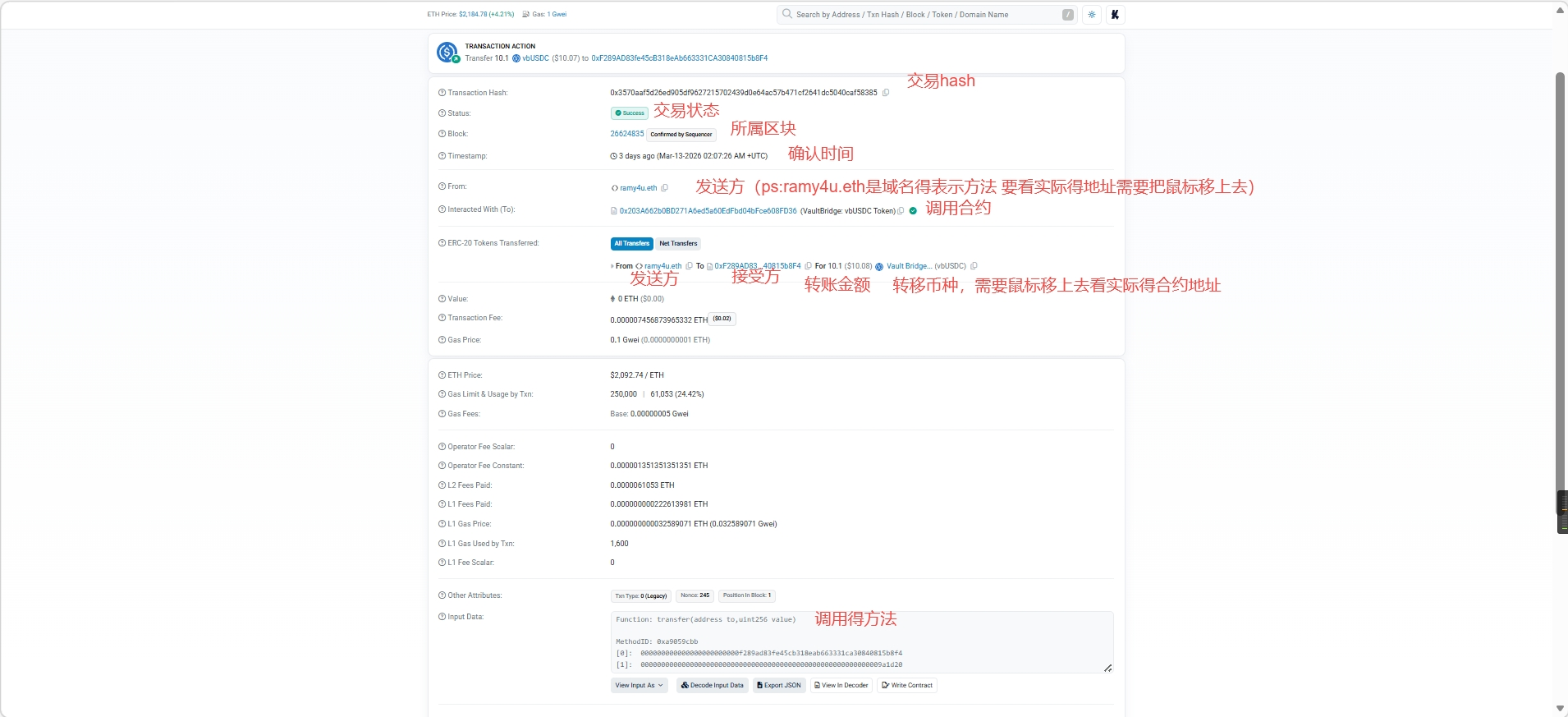Click the transaction action USDC badge icon
The image size is (1568, 717).
[x=447, y=53]
